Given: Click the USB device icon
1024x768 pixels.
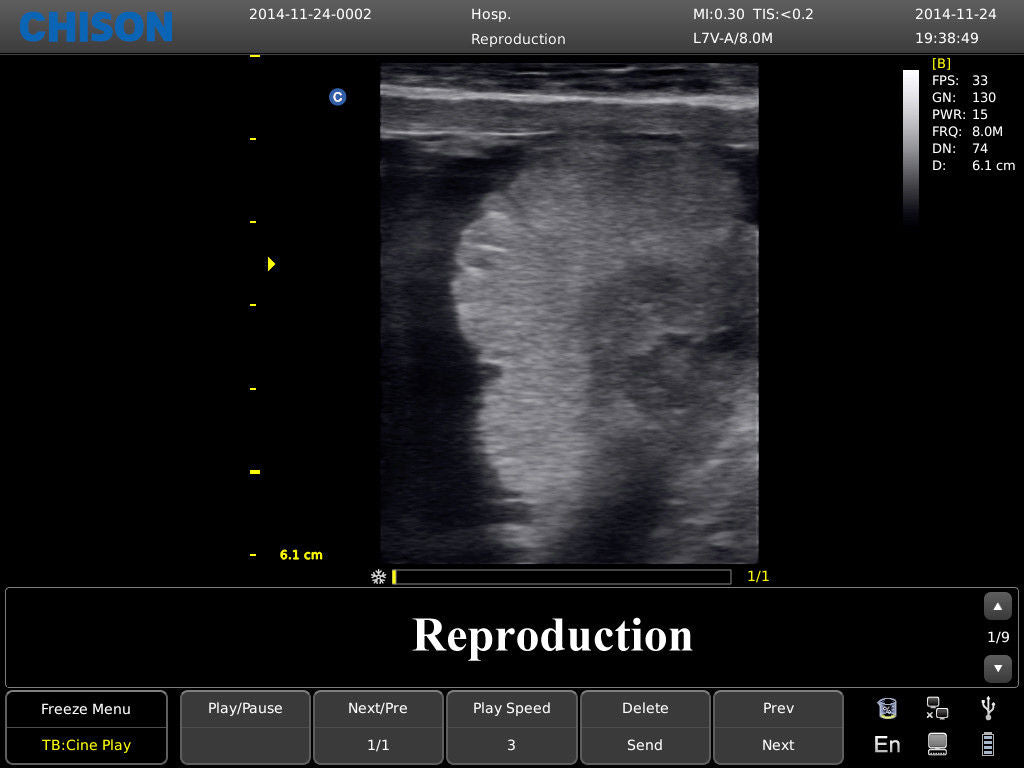Looking at the screenshot, I should point(986,708).
